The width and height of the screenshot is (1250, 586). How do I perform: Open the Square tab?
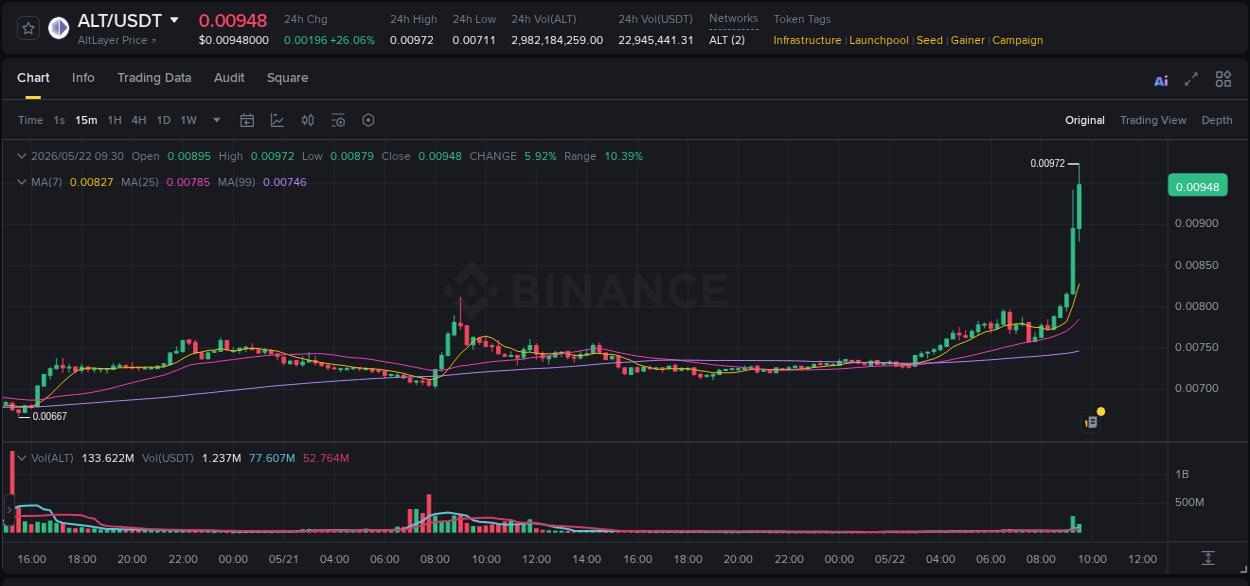(x=287, y=78)
